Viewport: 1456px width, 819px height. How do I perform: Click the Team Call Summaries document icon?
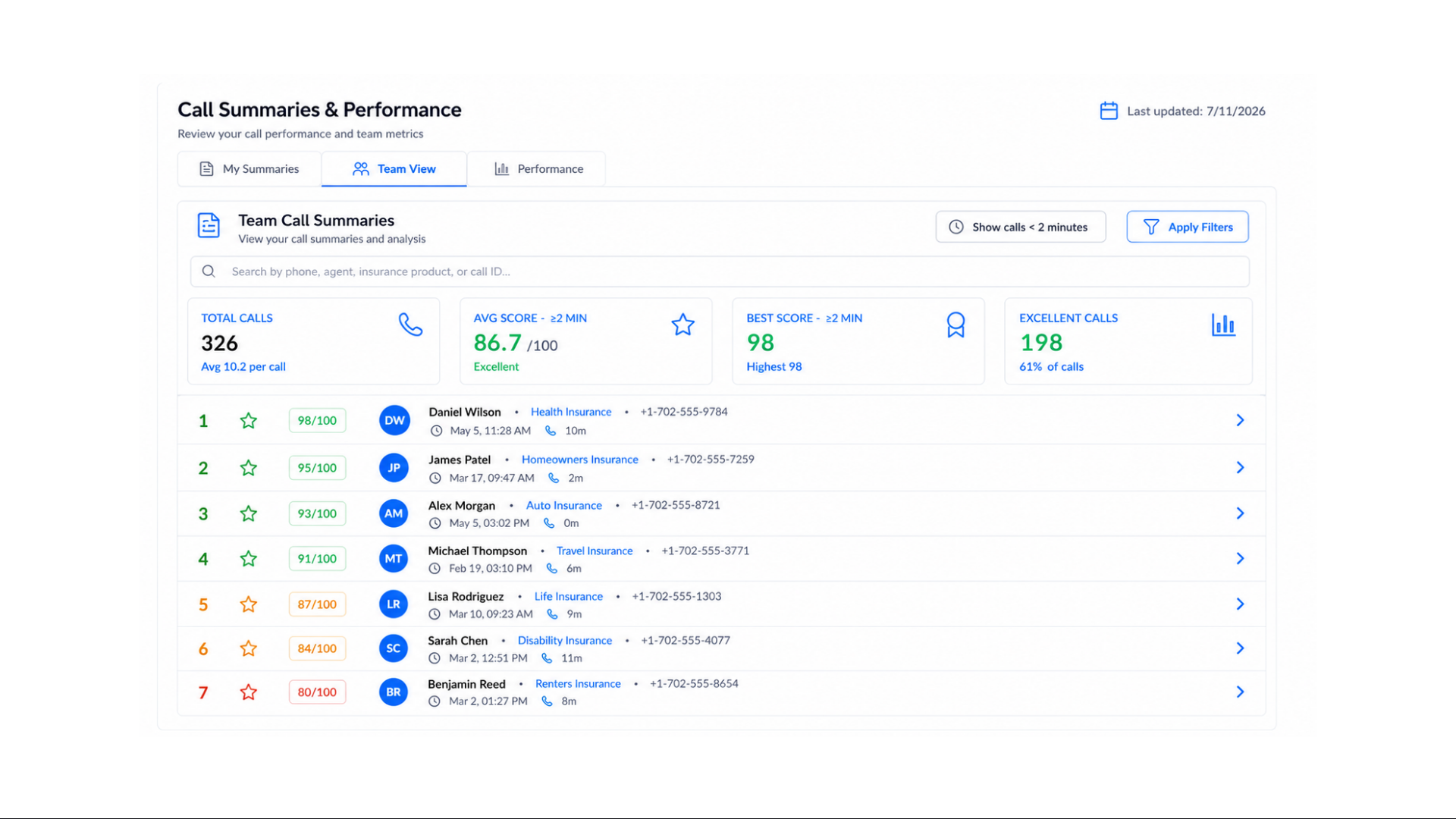[209, 225]
